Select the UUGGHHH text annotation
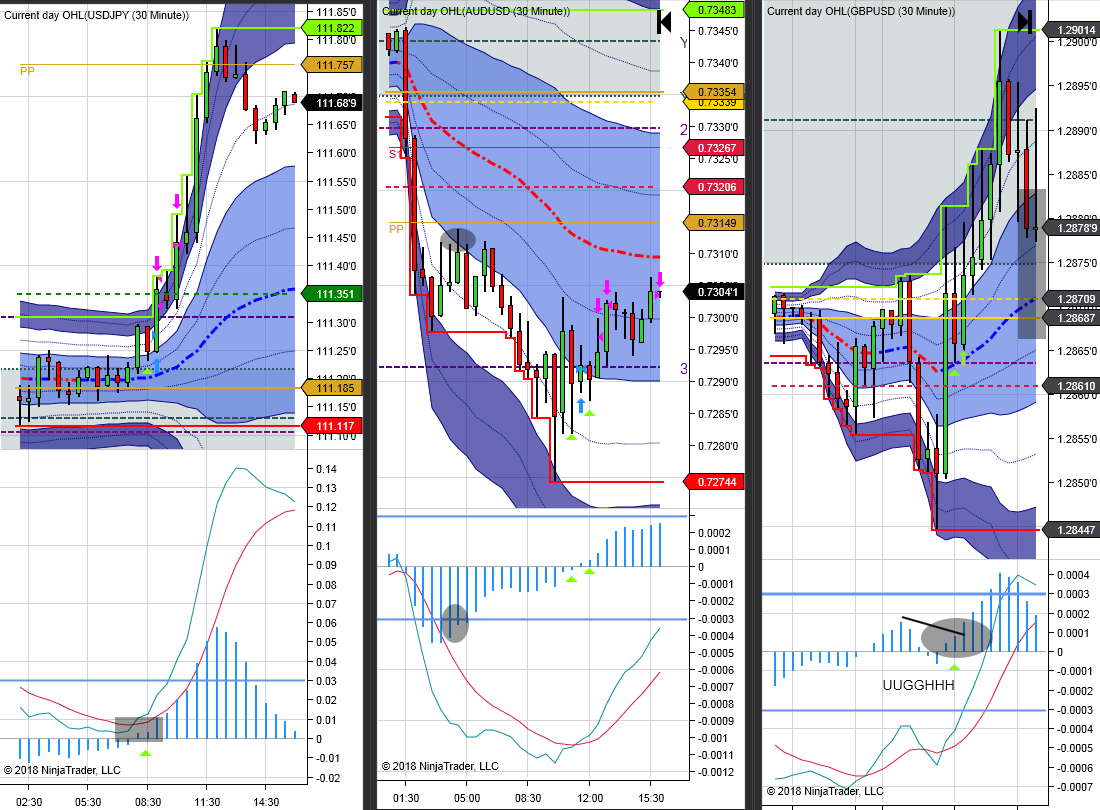 tap(918, 685)
